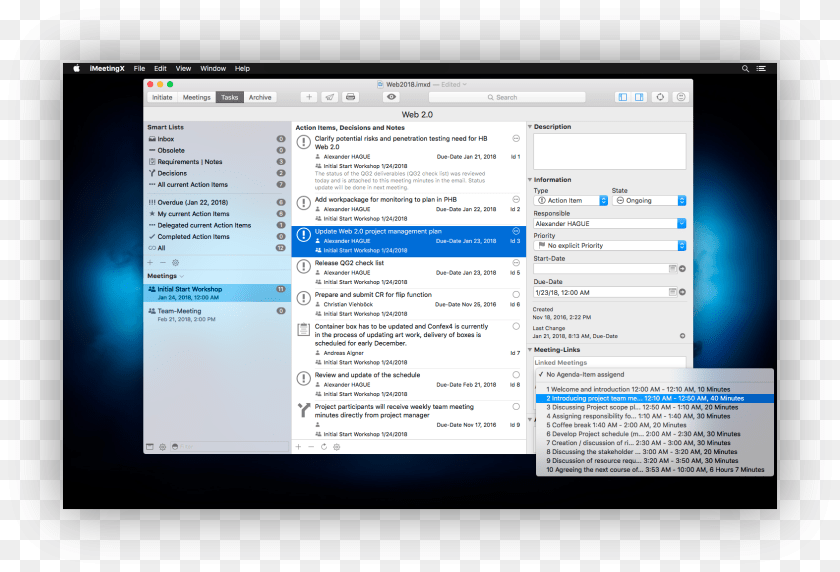Click the remove smart list minus icon
This screenshot has height=572, width=840.
click(x=163, y=262)
